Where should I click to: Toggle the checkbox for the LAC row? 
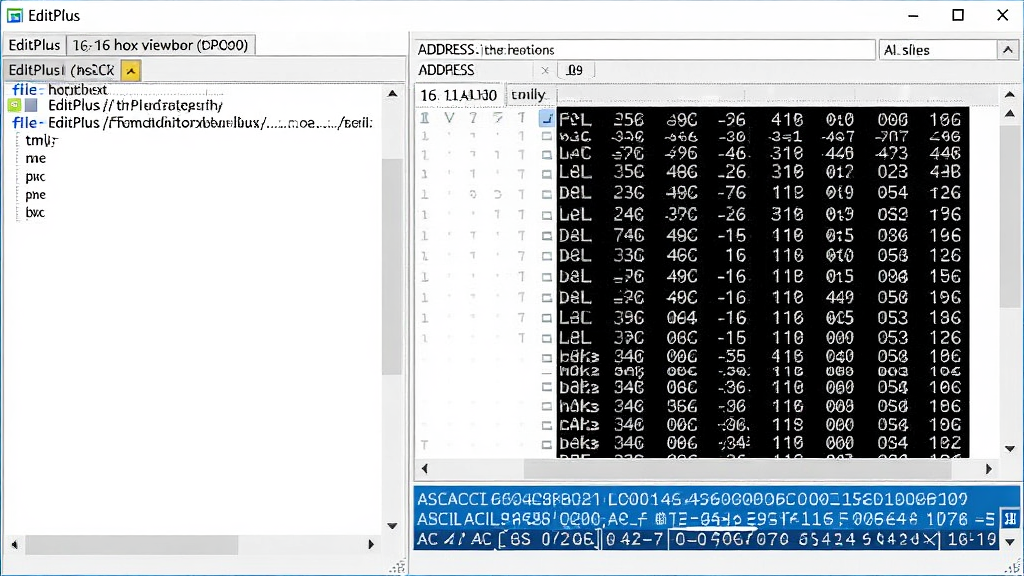point(547,155)
